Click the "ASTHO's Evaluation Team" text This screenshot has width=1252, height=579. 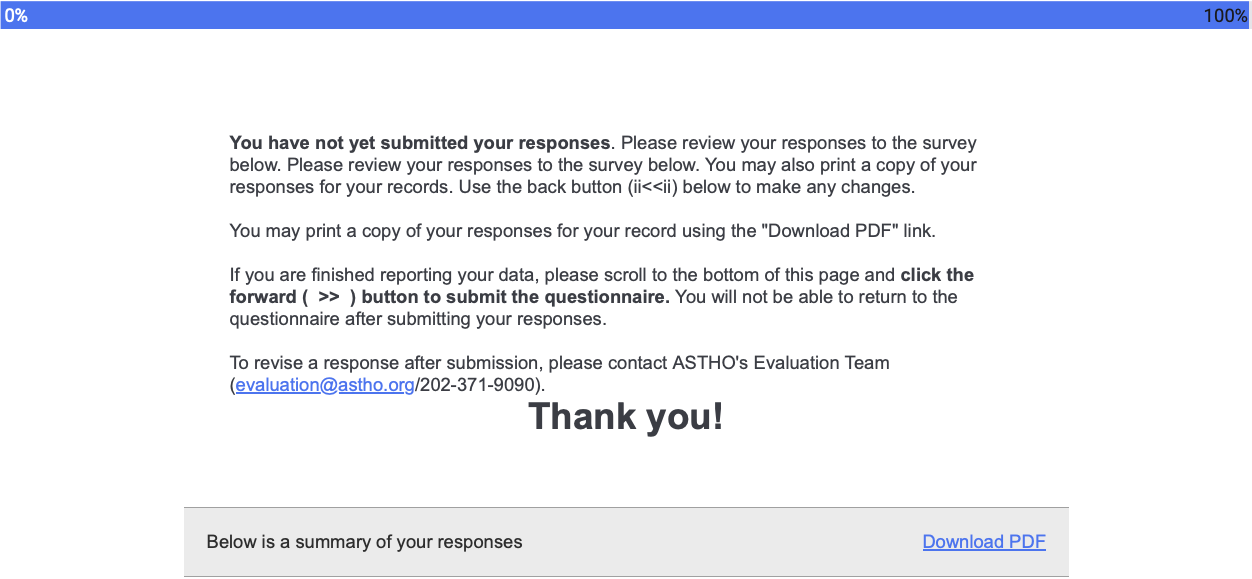[x=792, y=363]
